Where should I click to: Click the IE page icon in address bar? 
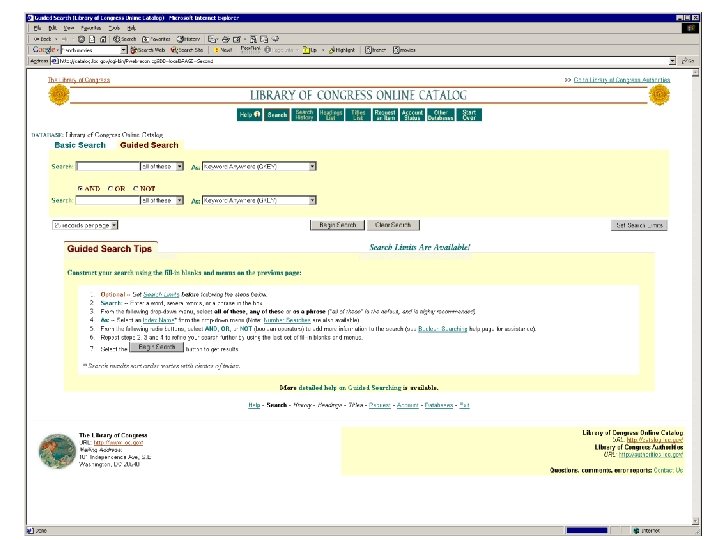click(54, 61)
